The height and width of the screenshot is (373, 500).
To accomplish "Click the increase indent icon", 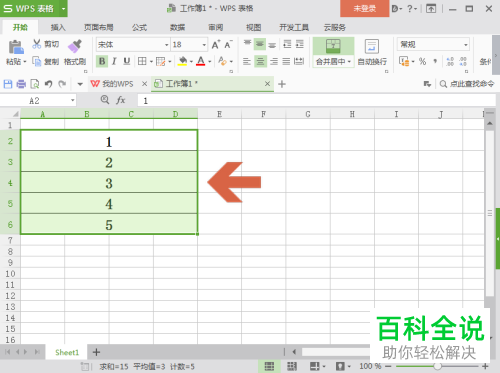I will coord(300,44).
